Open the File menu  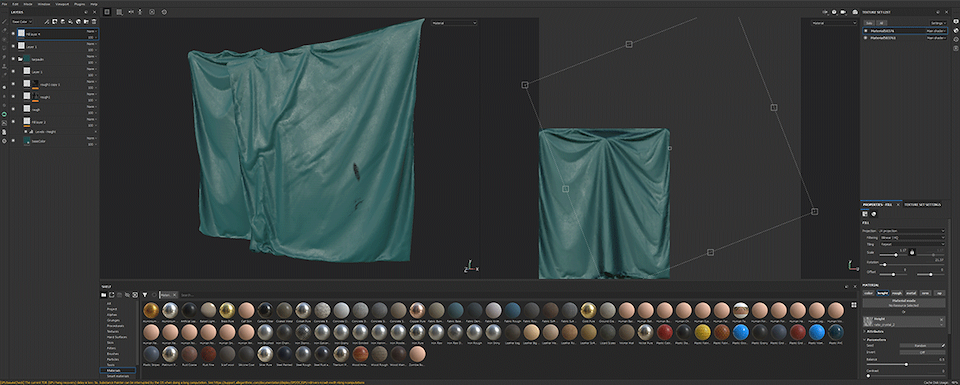[4, 4]
